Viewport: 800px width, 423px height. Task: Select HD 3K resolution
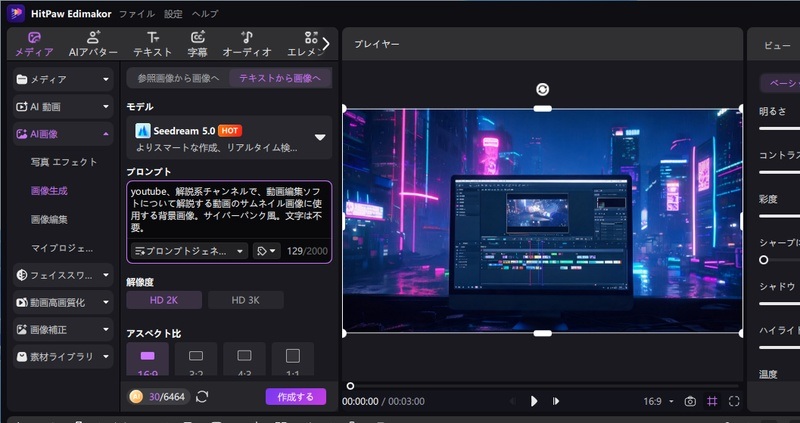coord(245,300)
